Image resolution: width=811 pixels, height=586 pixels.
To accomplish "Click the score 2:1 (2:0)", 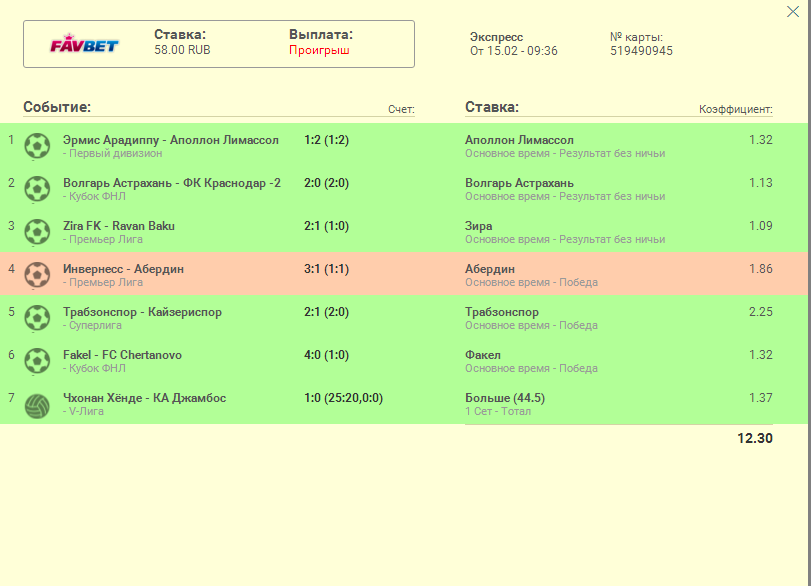I will coord(326,312).
